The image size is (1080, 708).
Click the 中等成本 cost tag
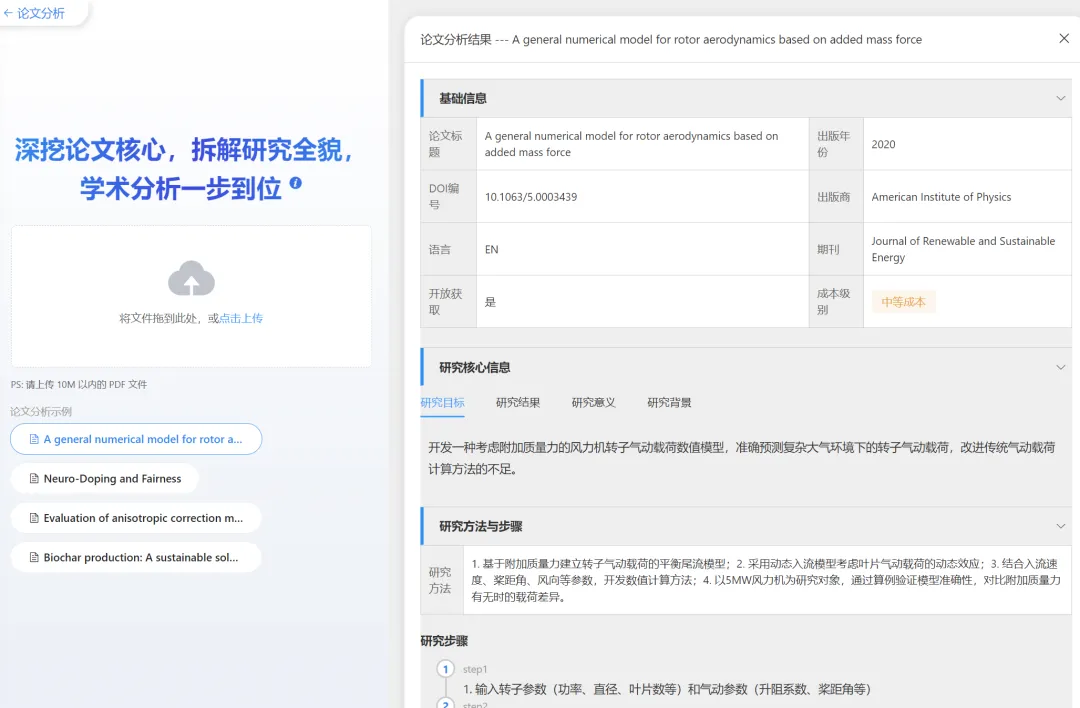point(903,302)
